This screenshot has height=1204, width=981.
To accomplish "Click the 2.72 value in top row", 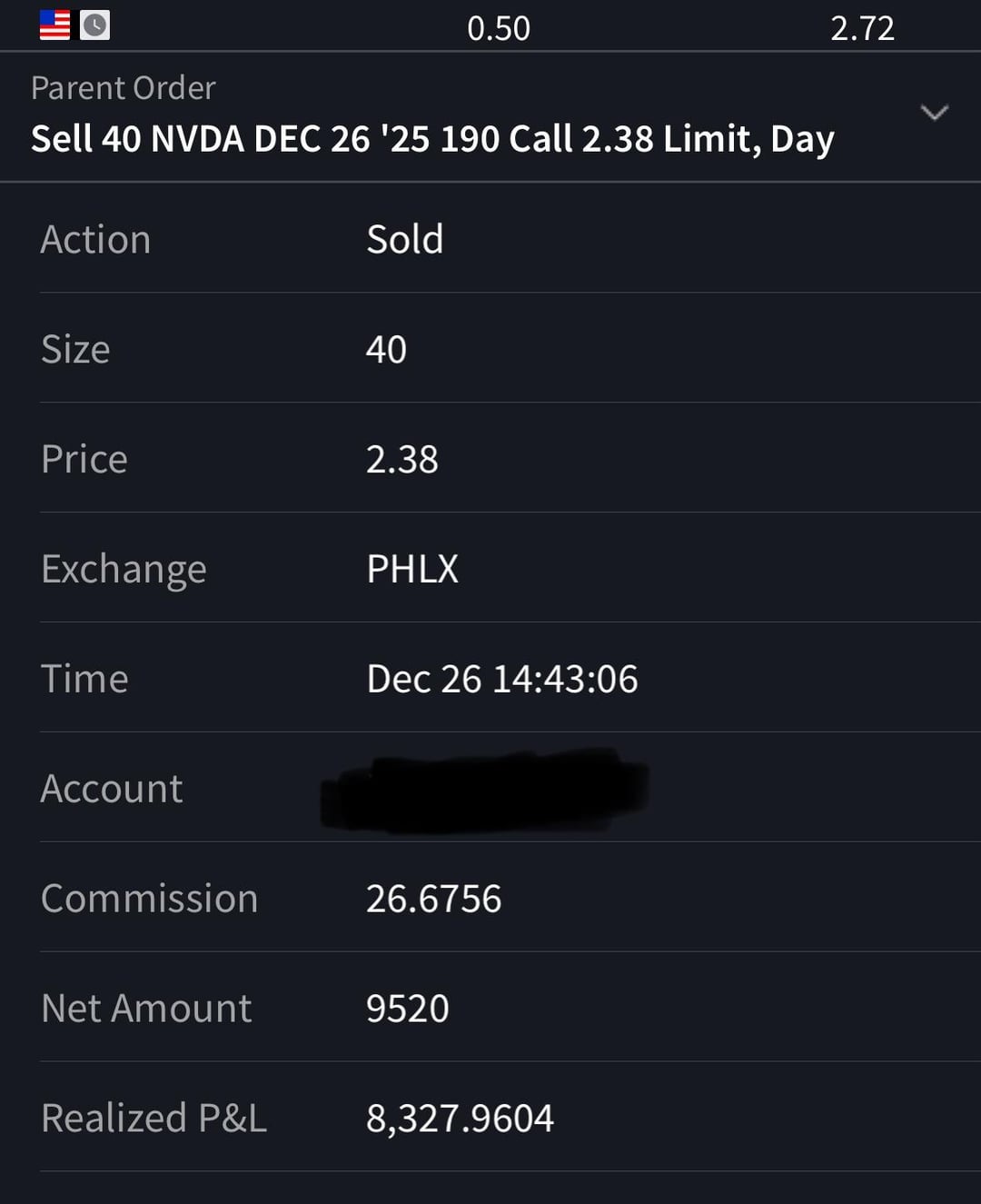I will click(862, 28).
